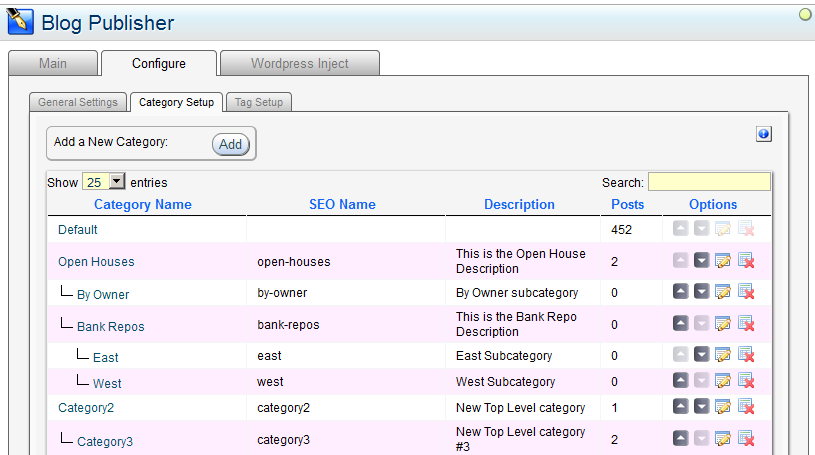Delete the Bank Repos subcategory
Image resolution: width=815 pixels, height=455 pixels.
746,323
